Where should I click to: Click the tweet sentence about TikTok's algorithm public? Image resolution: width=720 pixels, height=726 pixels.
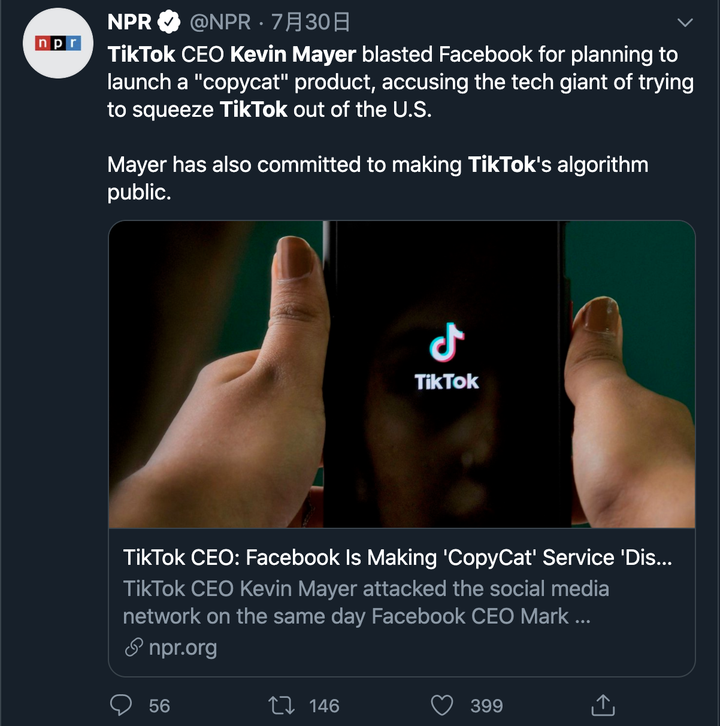point(377,178)
